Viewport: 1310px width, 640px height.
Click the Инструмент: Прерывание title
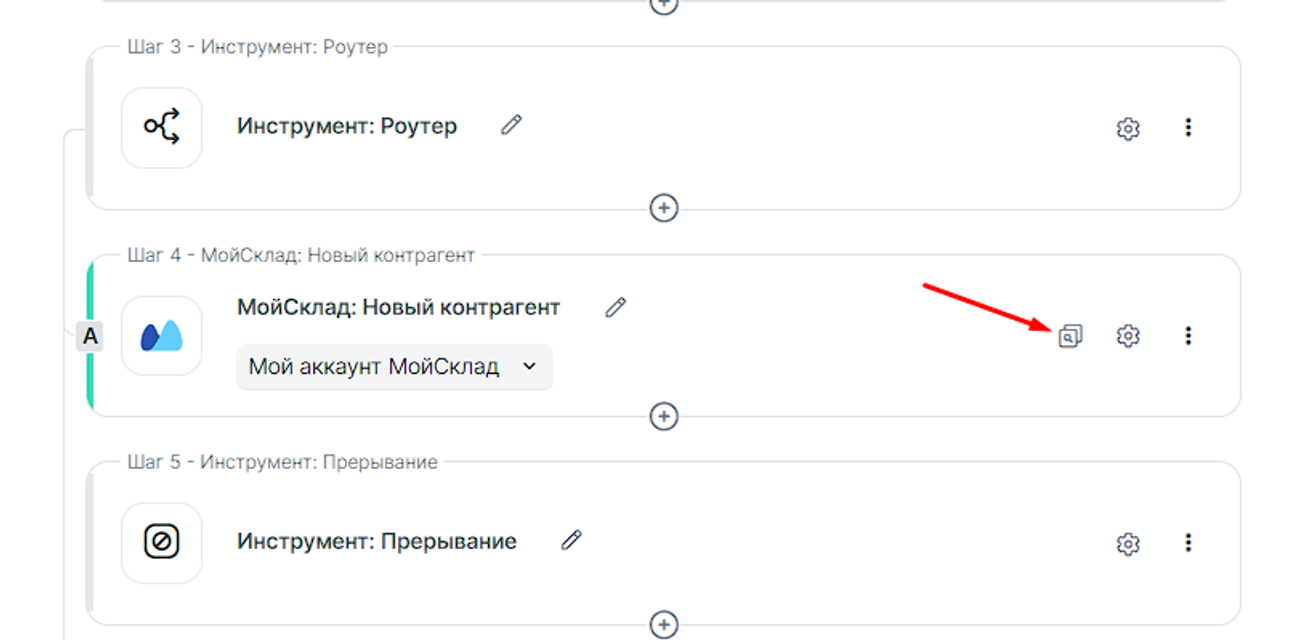click(377, 542)
